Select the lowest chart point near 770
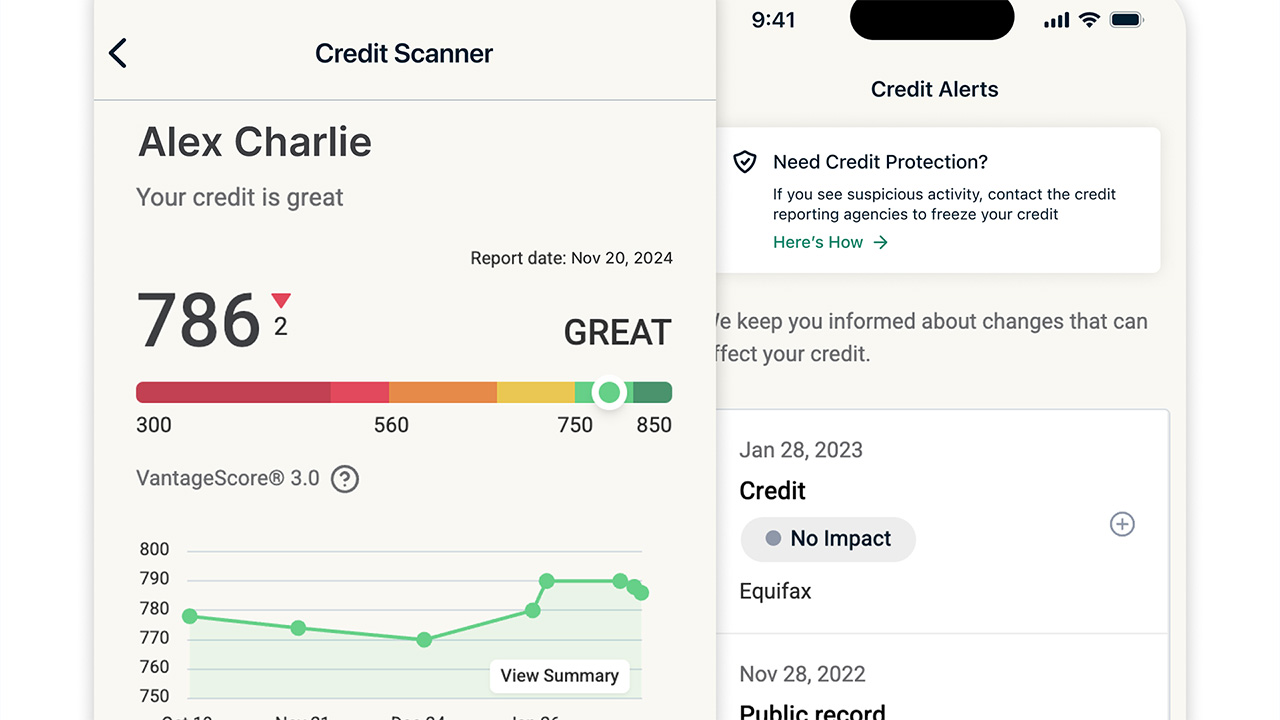 424,639
